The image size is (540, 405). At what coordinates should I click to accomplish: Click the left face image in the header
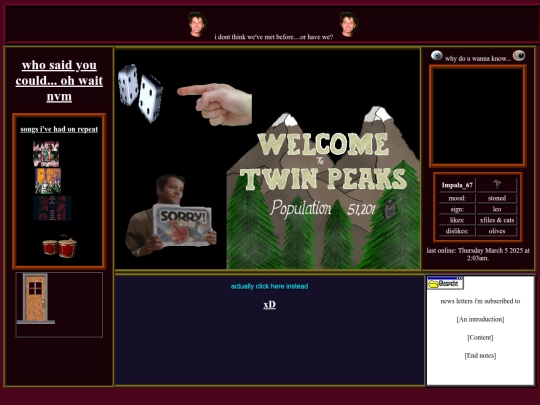click(197, 24)
